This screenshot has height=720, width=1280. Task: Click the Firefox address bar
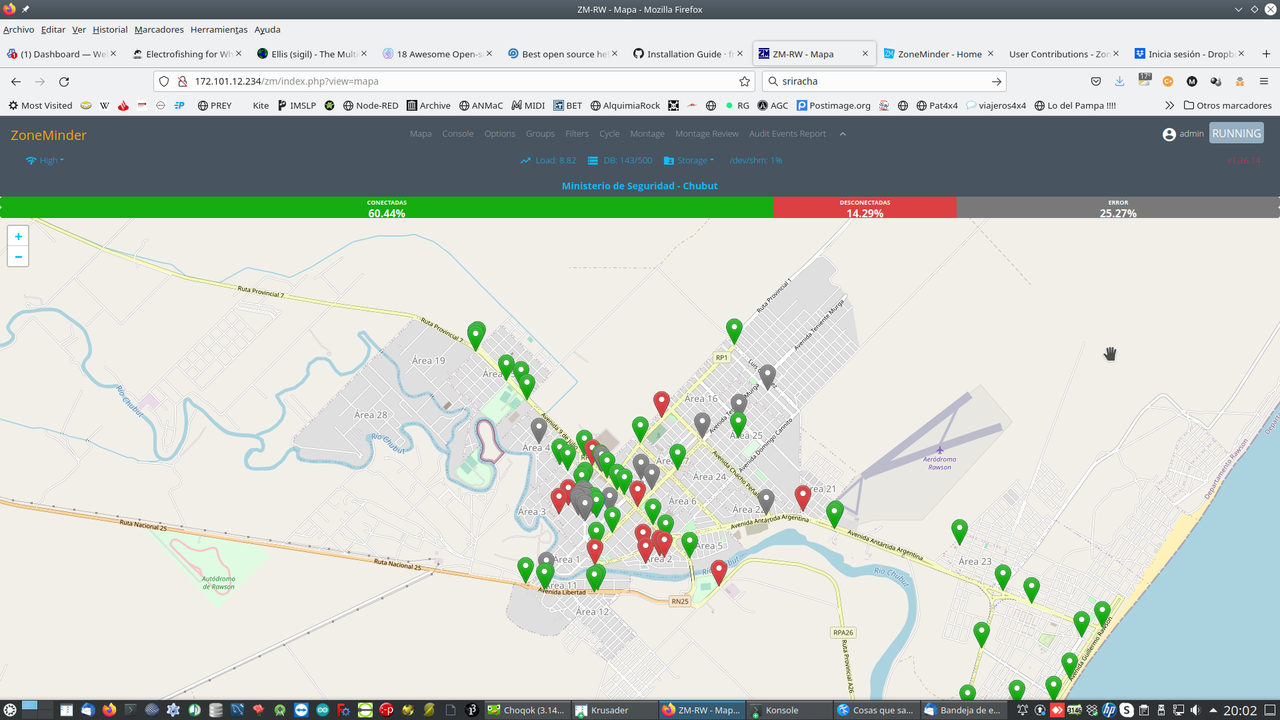(x=455, y=82)
